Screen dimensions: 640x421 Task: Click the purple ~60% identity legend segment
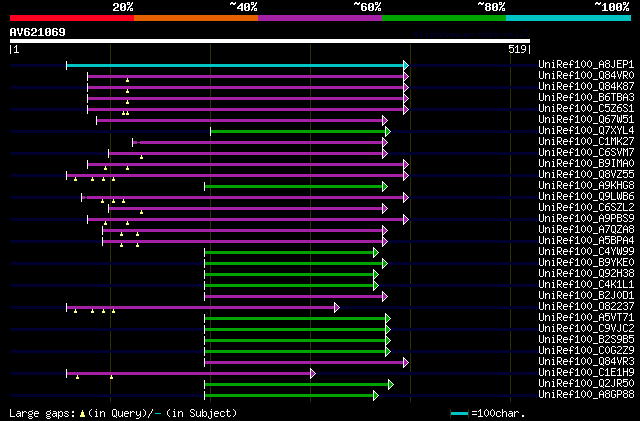pos(320,18)
